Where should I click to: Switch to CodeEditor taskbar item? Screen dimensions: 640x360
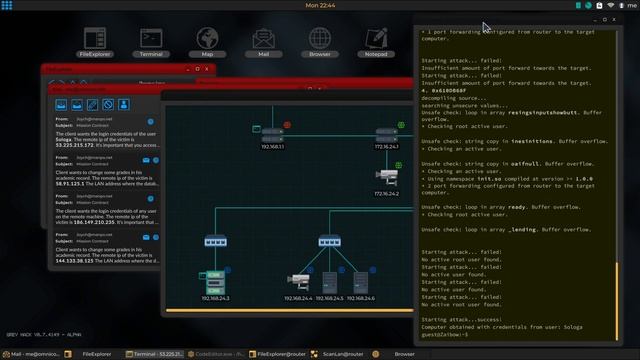tap(216, 354)
